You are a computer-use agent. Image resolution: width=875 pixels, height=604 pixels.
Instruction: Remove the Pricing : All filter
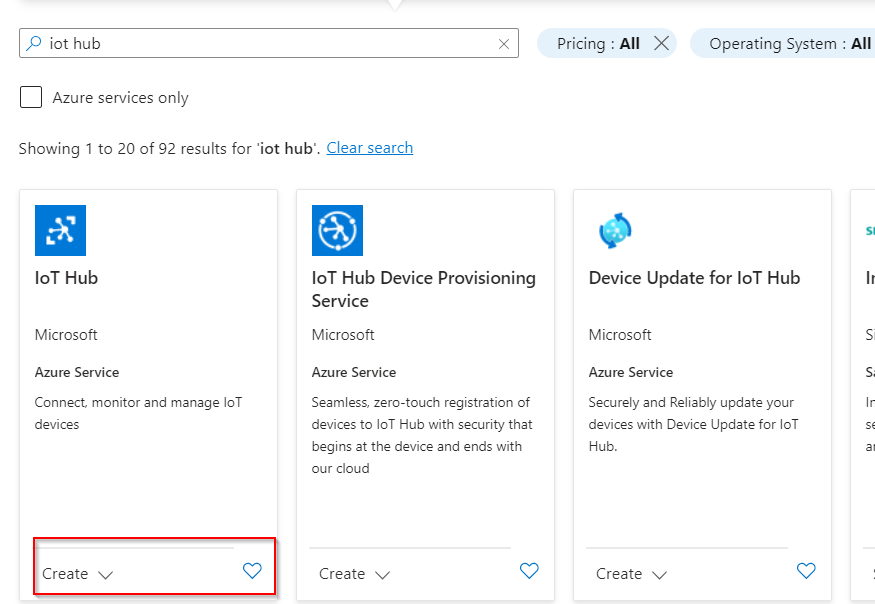pyautogui.click(x=661, y=43)
